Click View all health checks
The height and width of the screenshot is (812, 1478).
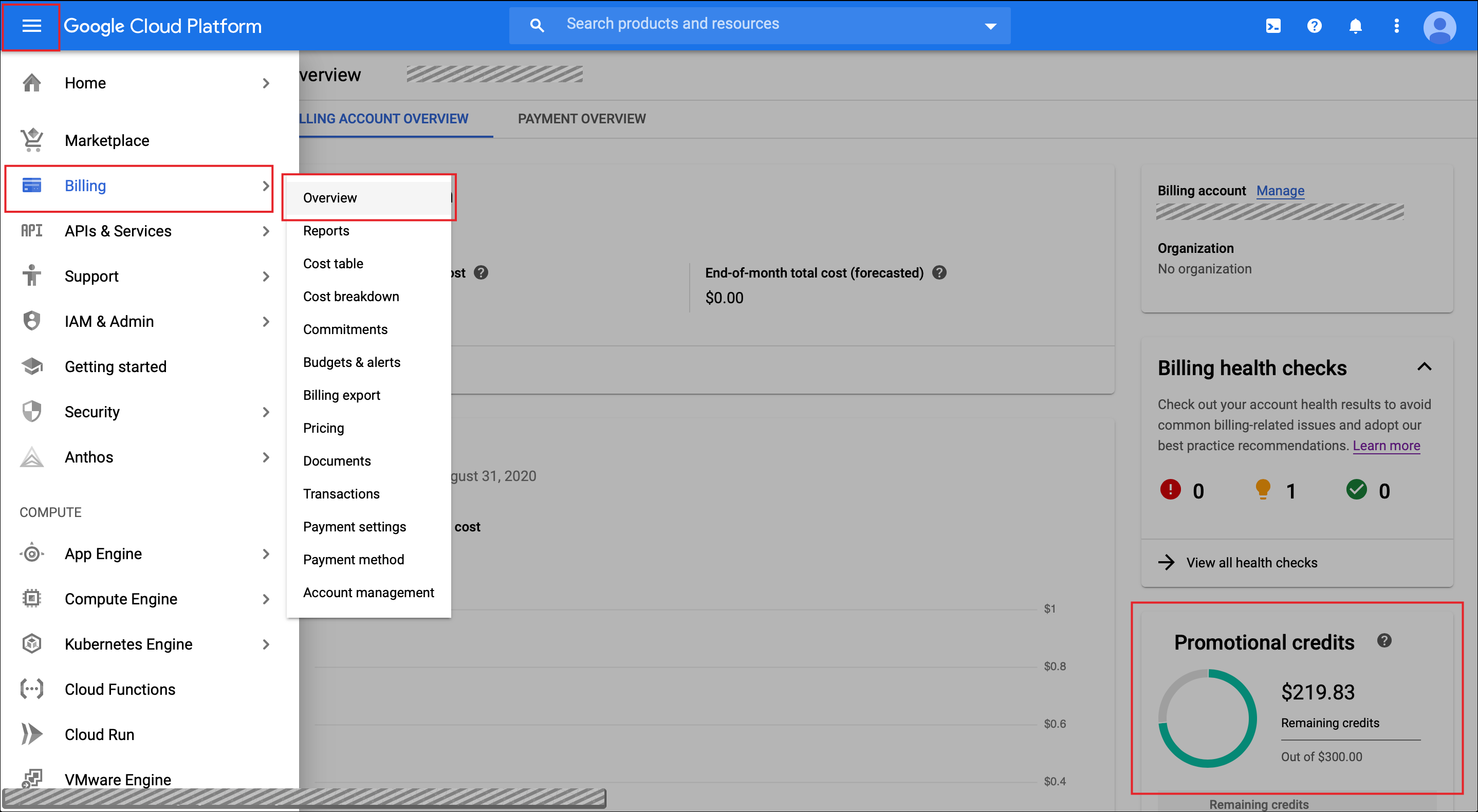pos(1251,562)
